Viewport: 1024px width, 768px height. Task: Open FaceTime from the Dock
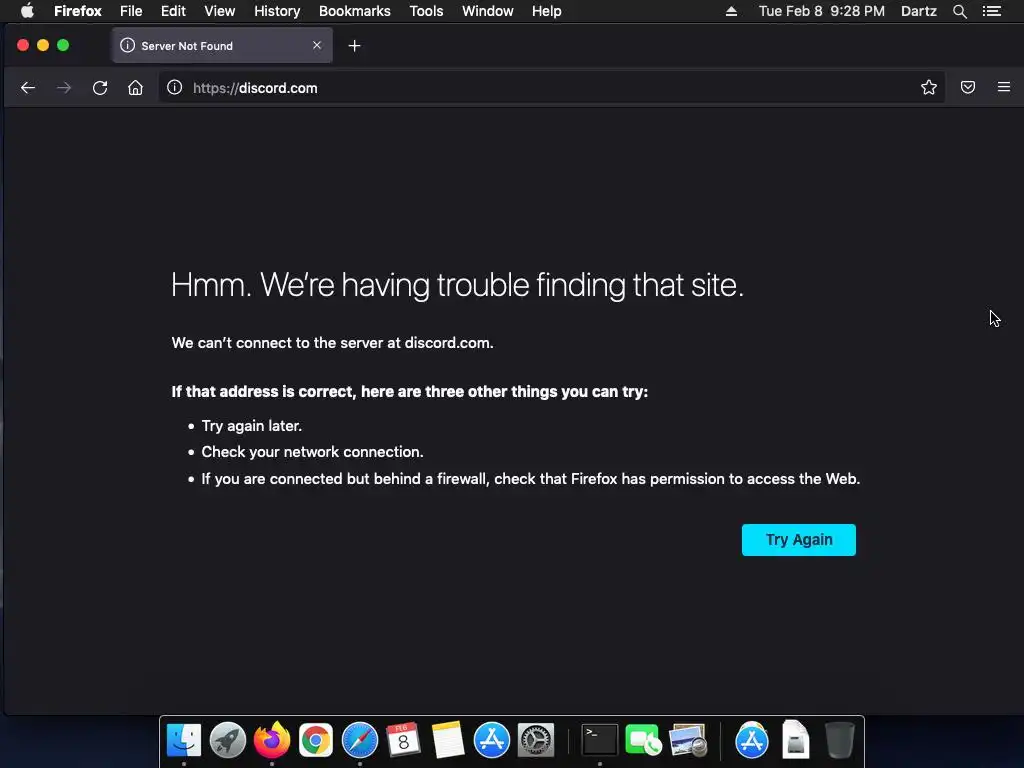click(643, 741)
